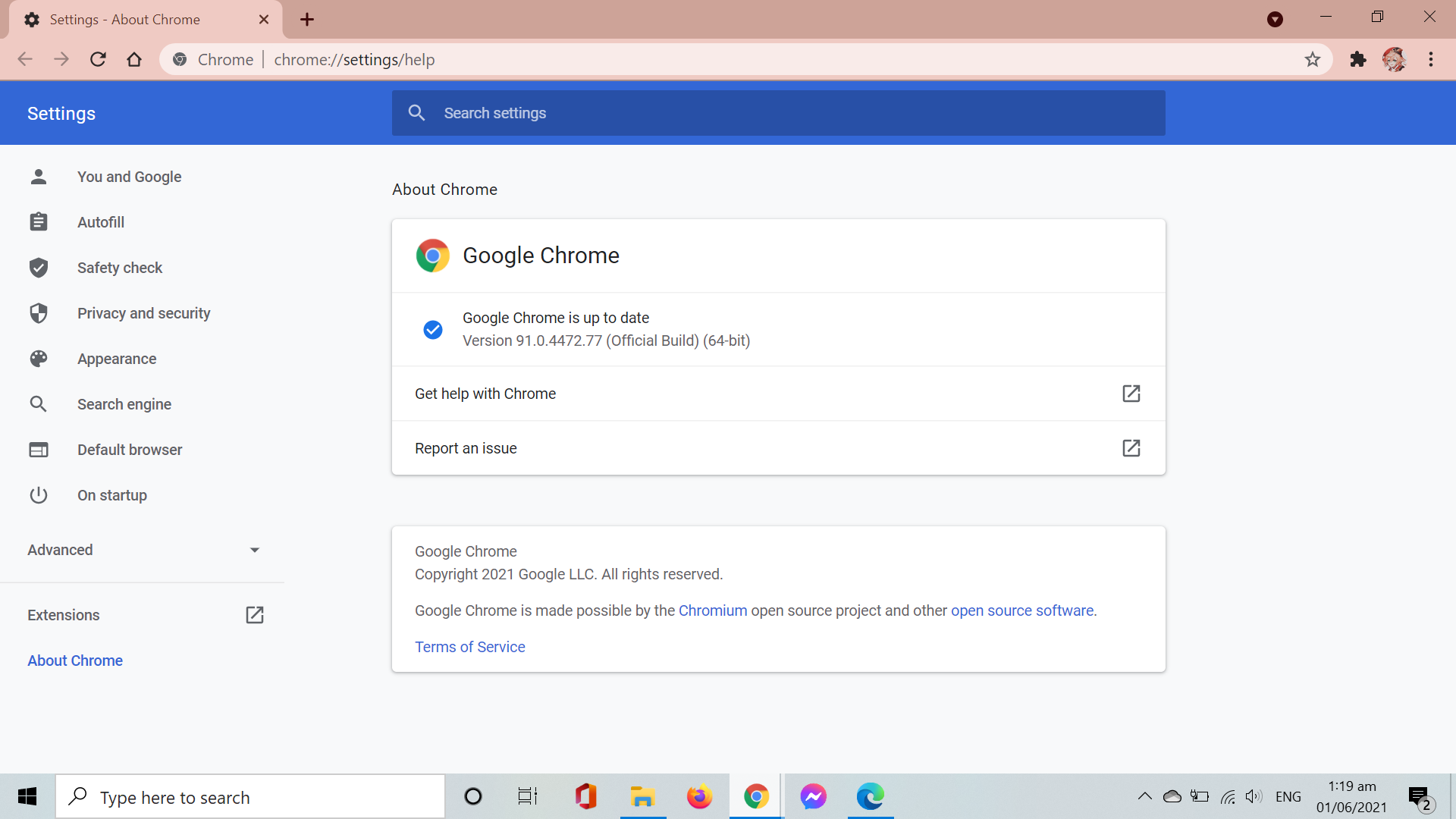The image size is (1456, 819).
Task: Open the Extensions puzzle icon
Action: point(1358,59)
